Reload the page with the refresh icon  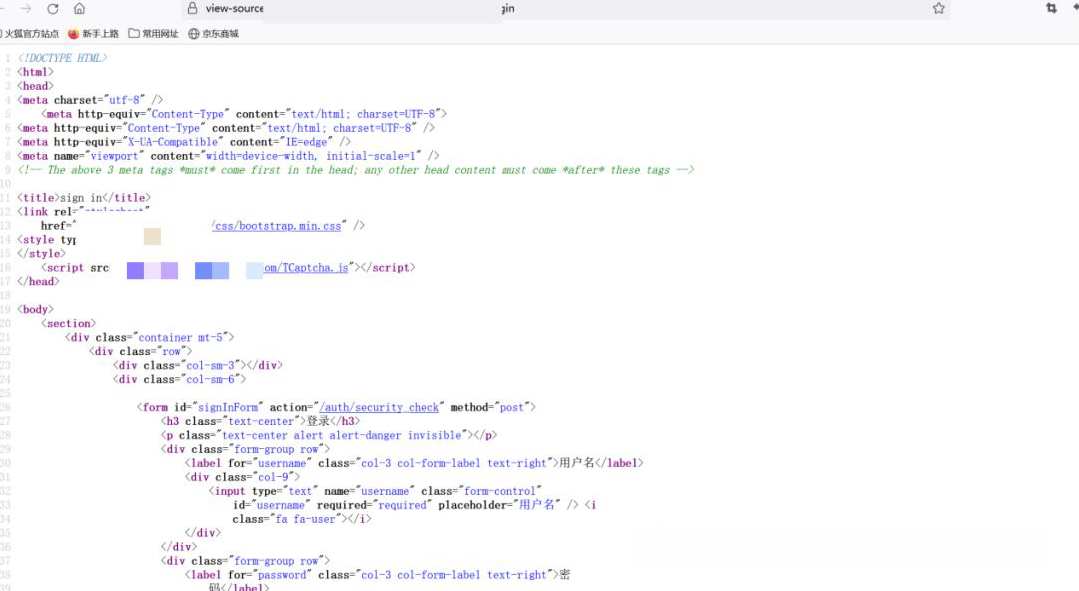(53, 9)
